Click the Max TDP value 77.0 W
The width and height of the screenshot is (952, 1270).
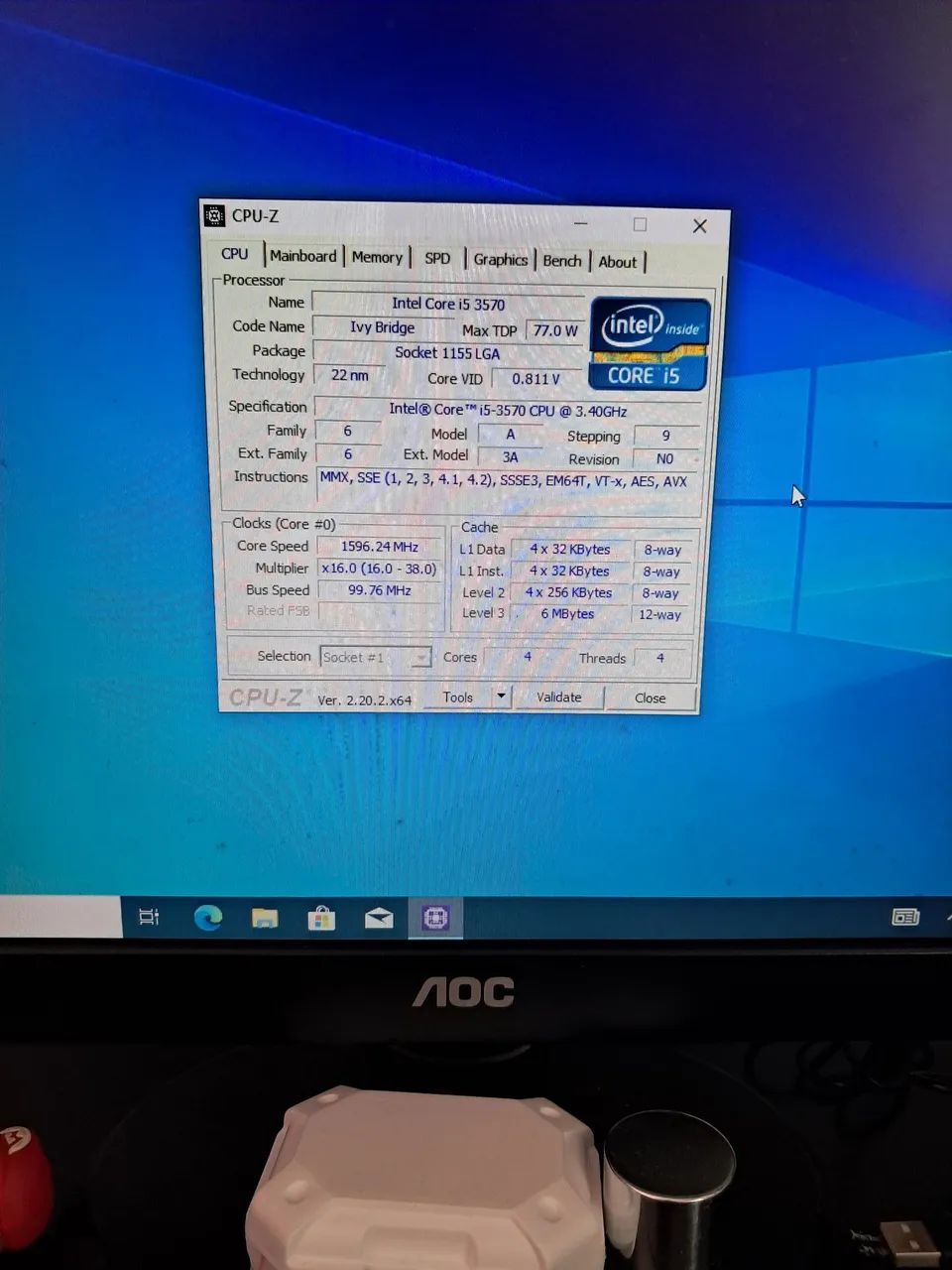click(554, 330)
